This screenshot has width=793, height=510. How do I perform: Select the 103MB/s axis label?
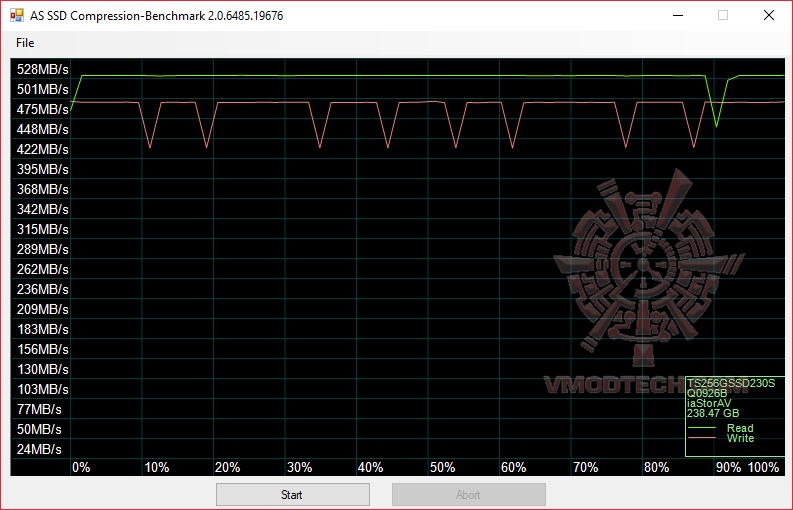(x=42, y=389)
